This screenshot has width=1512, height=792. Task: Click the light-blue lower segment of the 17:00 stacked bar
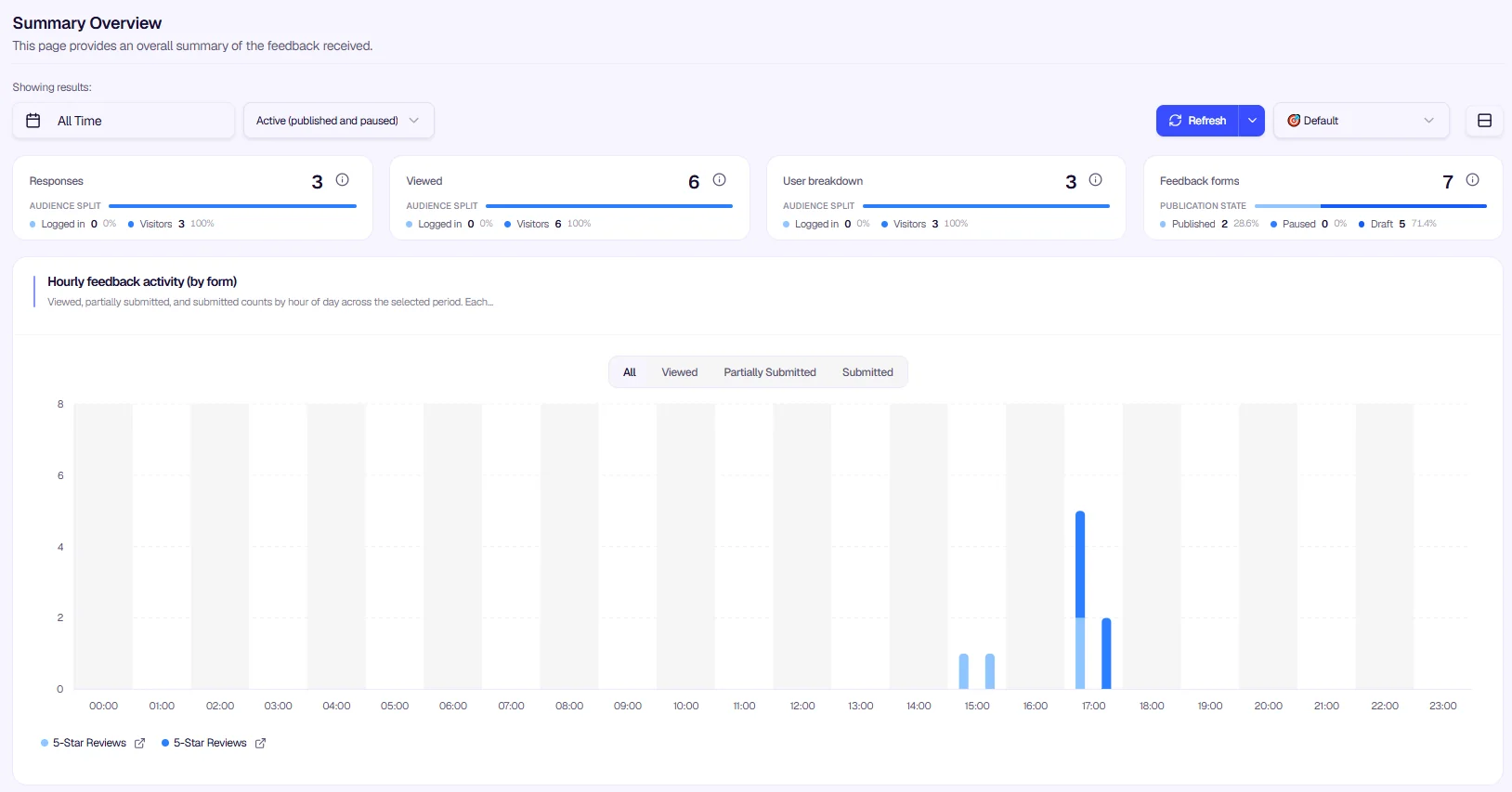pyautogui.click(x=1080, y=653)
